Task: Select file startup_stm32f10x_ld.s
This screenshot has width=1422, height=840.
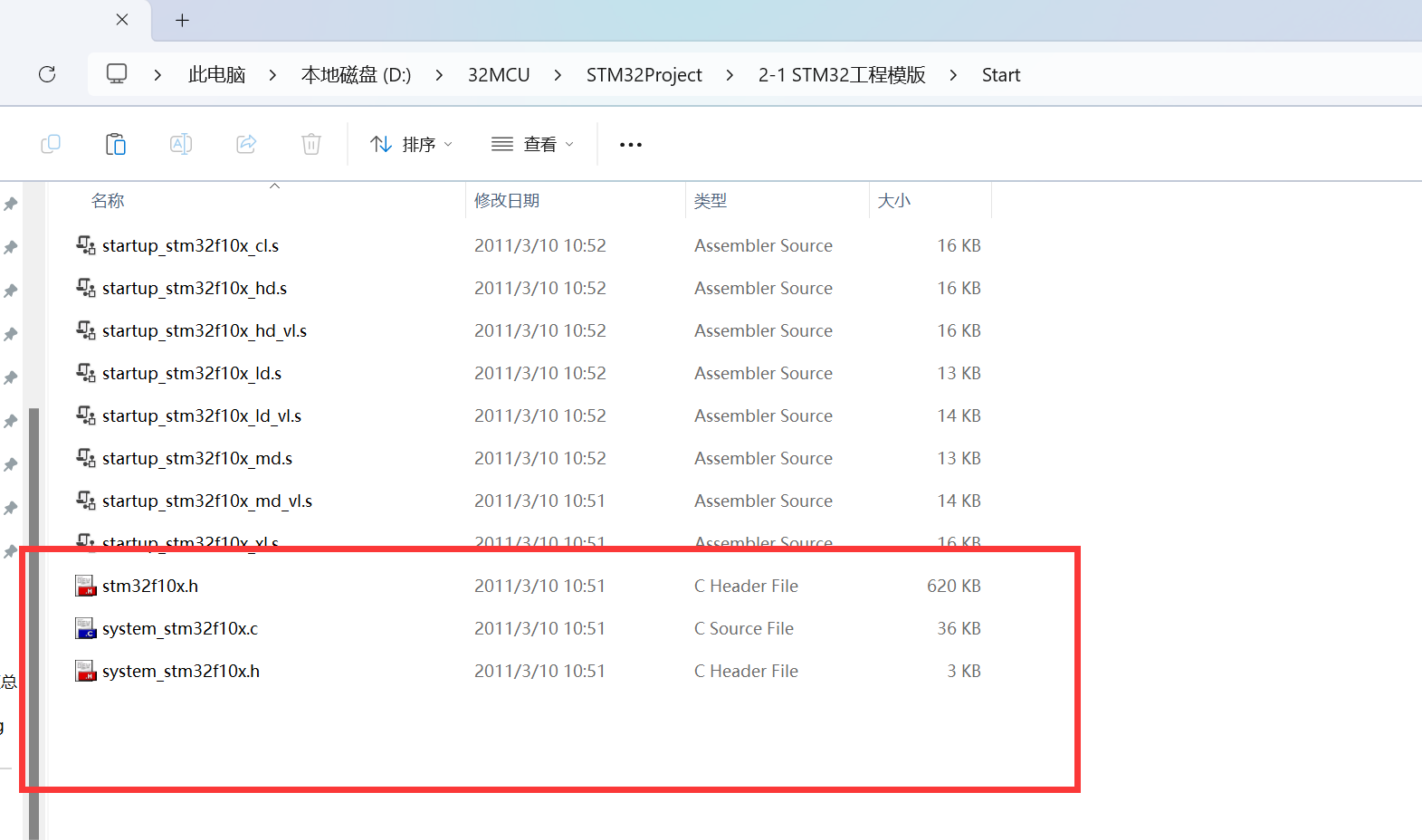Action: pos(192,373)
